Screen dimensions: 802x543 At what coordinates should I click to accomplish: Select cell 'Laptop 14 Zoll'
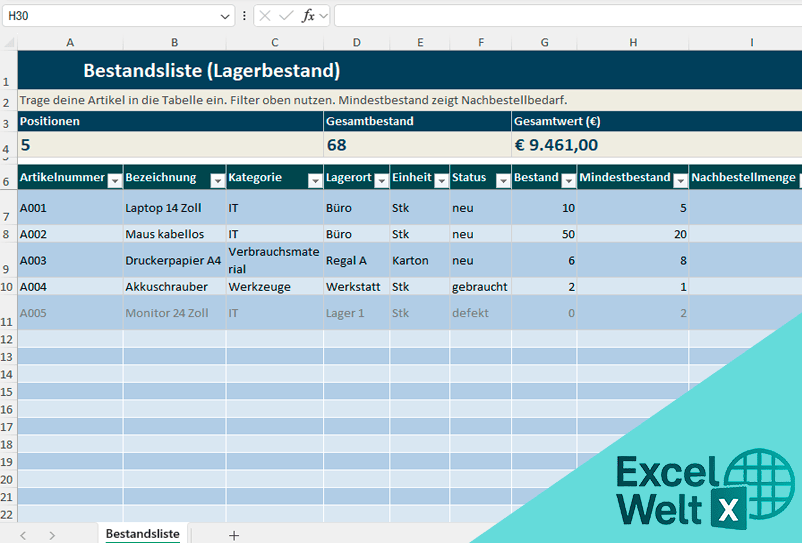click(174, 208)
